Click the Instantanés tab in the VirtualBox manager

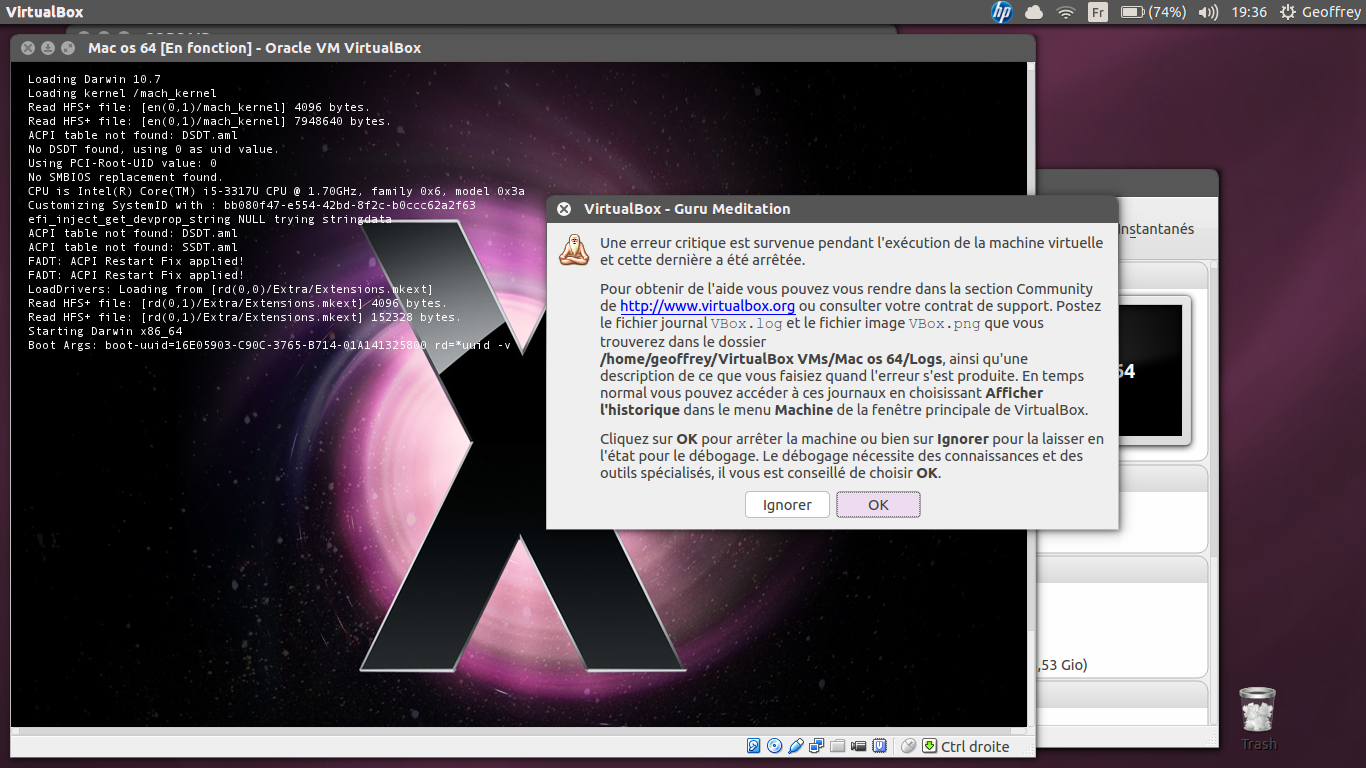pyautogui.click(x=1155, y=229)
